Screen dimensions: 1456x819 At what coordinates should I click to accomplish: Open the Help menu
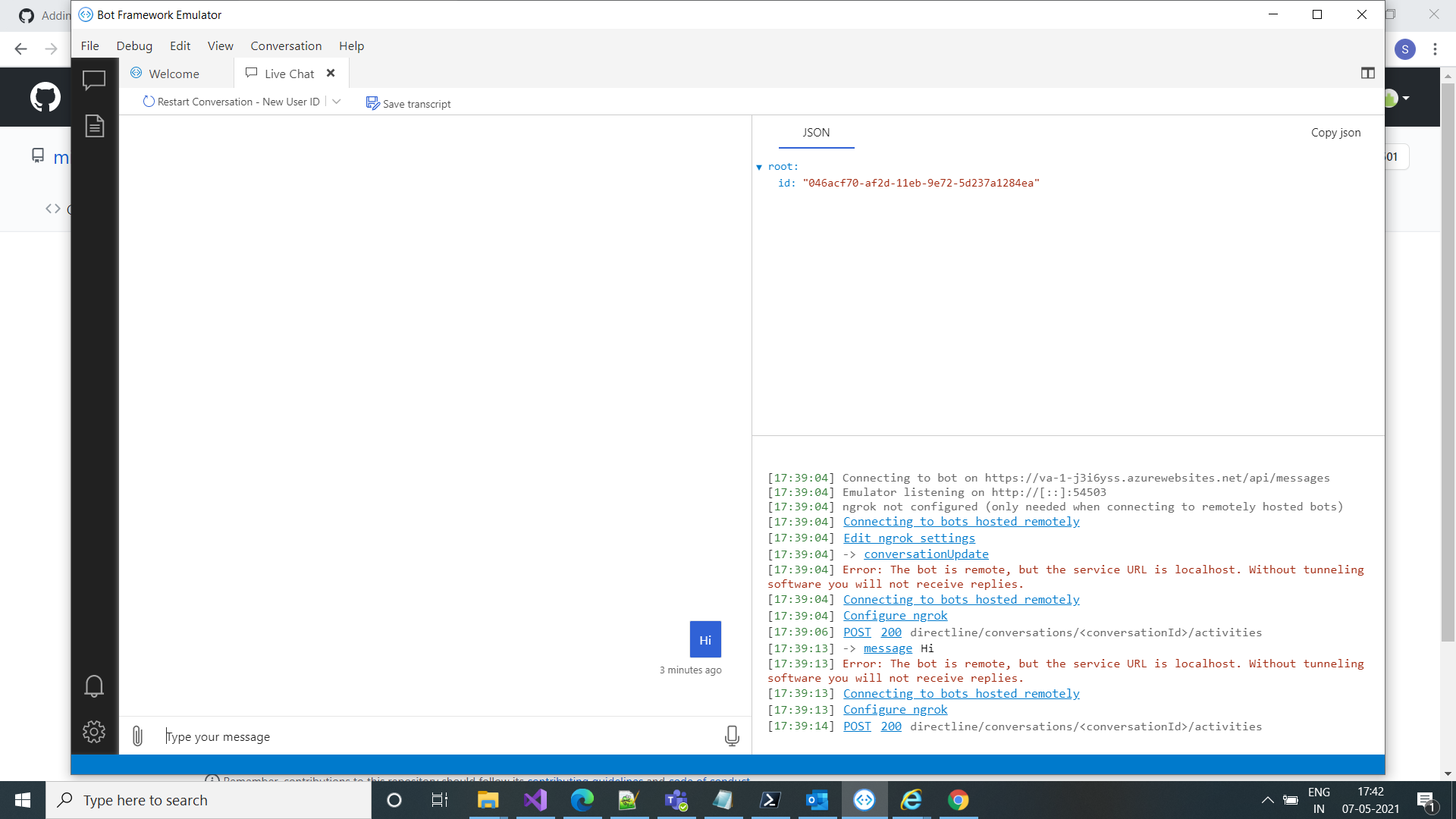tap(351, 45)
